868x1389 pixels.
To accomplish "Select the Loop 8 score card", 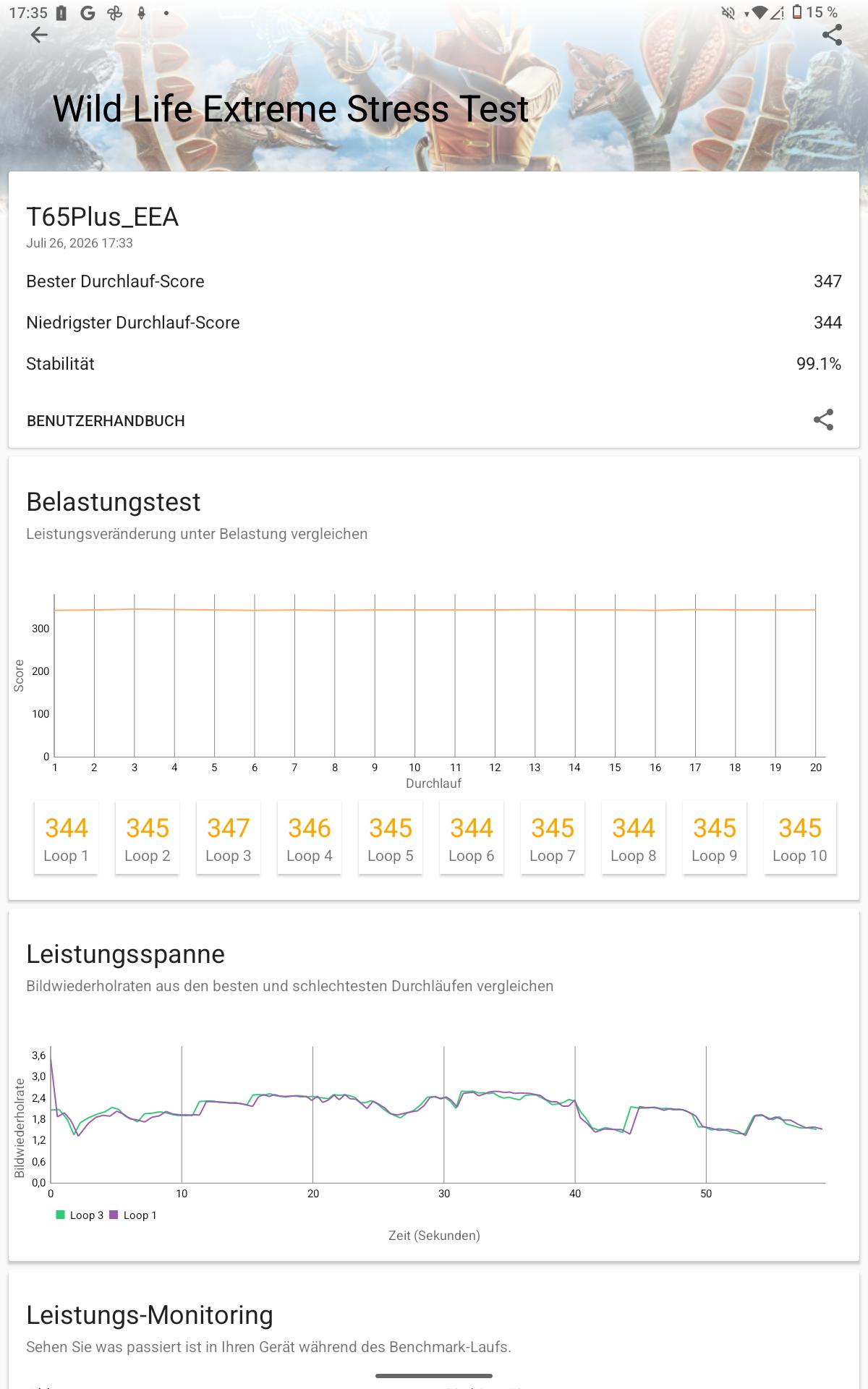I will click(x=633, y=838).
